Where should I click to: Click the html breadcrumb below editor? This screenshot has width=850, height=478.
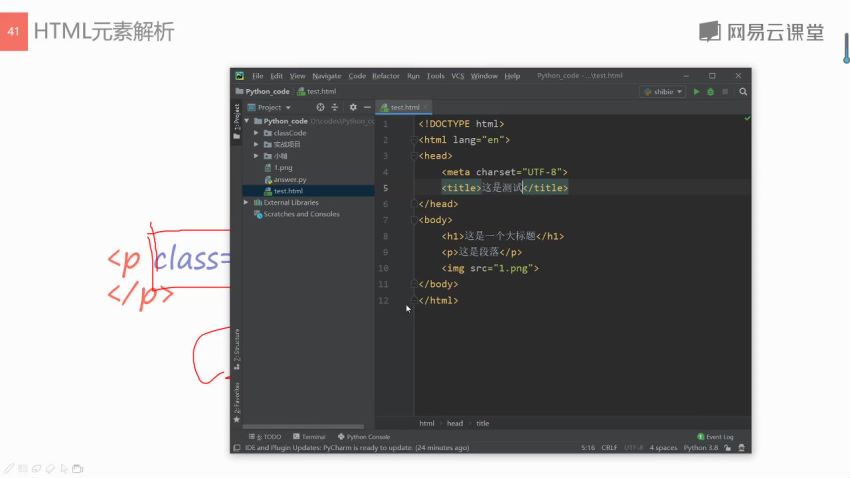427,423
